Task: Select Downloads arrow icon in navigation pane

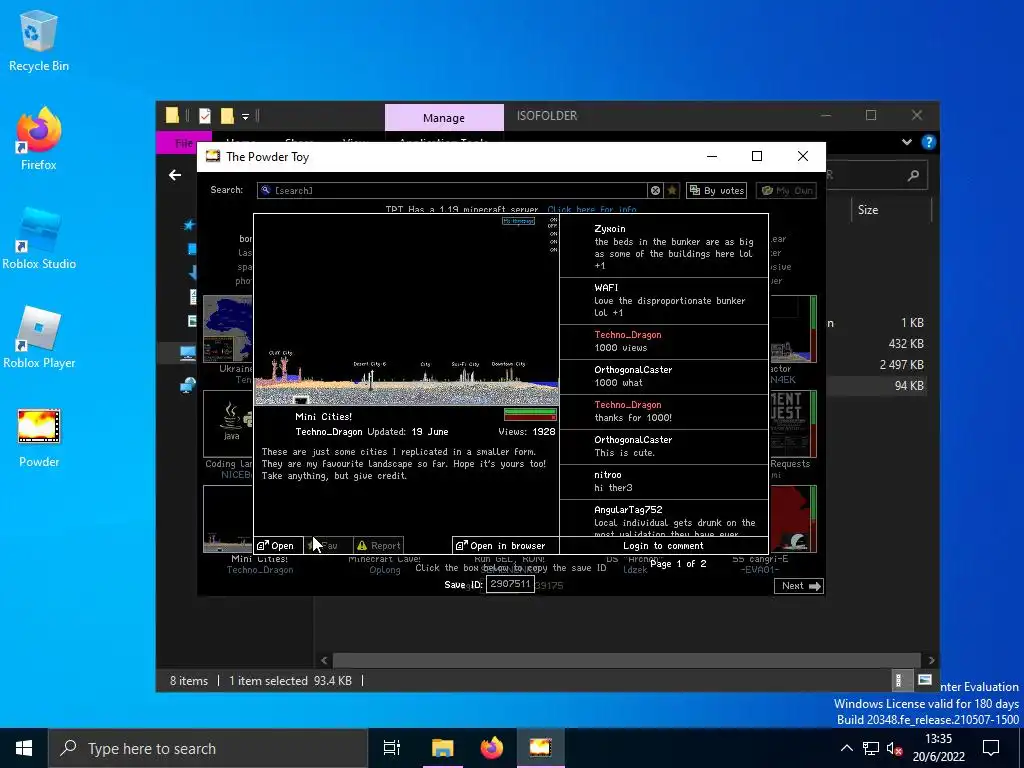Action: pyautogui.click(x=193, y=272)
